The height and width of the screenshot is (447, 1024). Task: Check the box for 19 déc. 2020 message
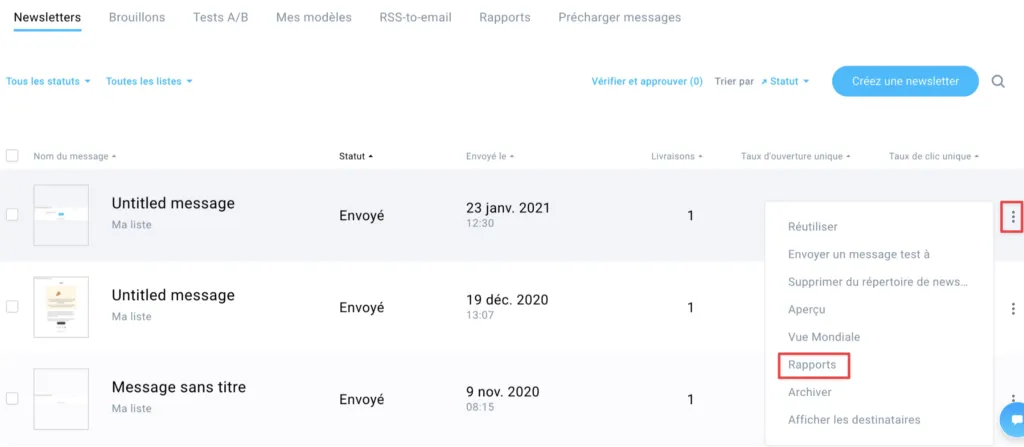click(x=12, y=306)
